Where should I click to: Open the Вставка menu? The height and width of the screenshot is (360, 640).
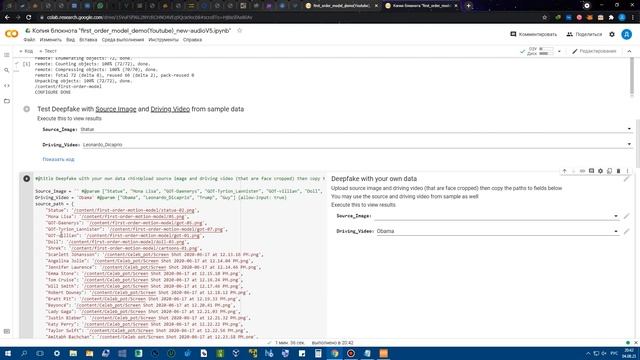(x=88, y=40)
